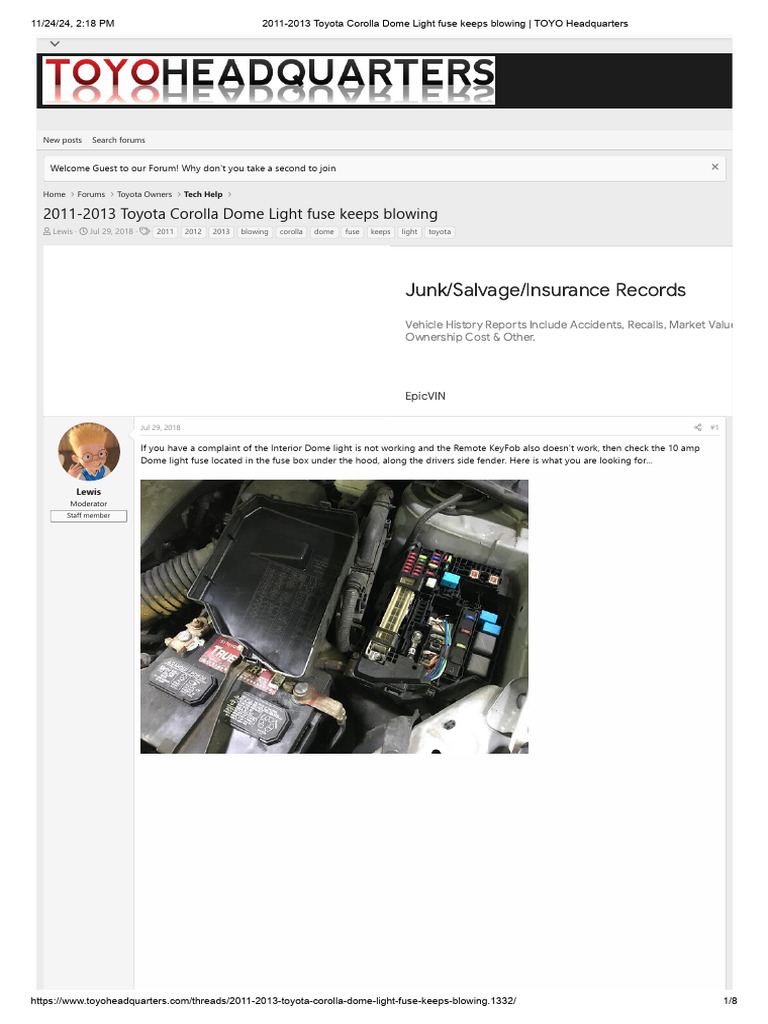Image resolution: width=768 pixels, height=1024 pixels.
Task: Click the blowing tag
Action: click(x=254, y=232)
